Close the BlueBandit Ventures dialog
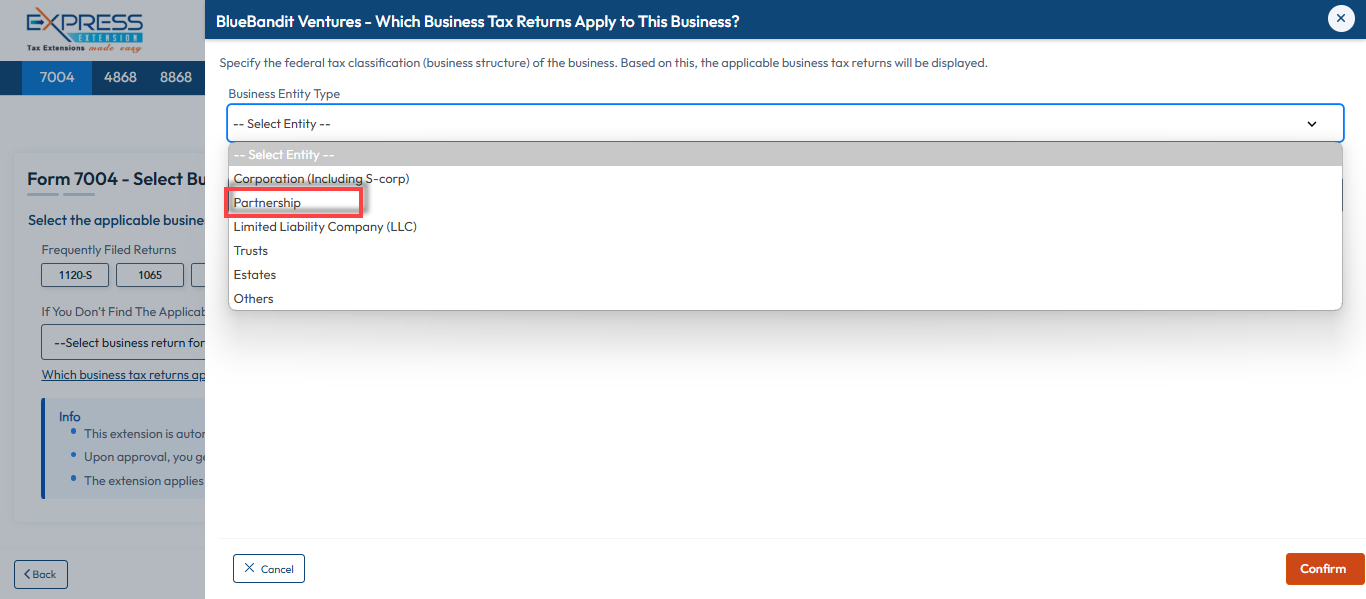The height and width of the screenshot is (599, 1366). [1341, 18]
